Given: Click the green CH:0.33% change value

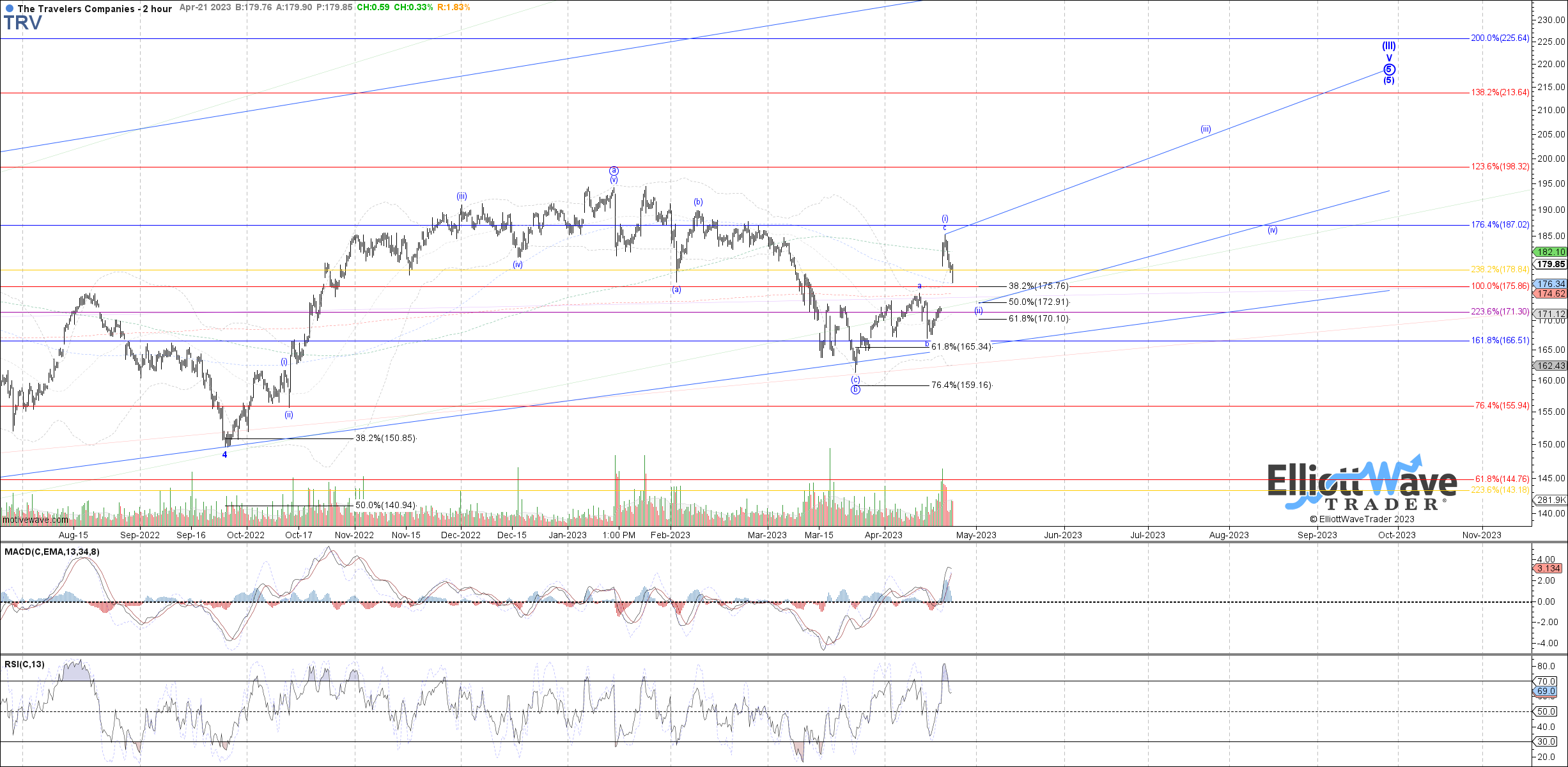Looking at the screenshot, I should tap(413, 8).
